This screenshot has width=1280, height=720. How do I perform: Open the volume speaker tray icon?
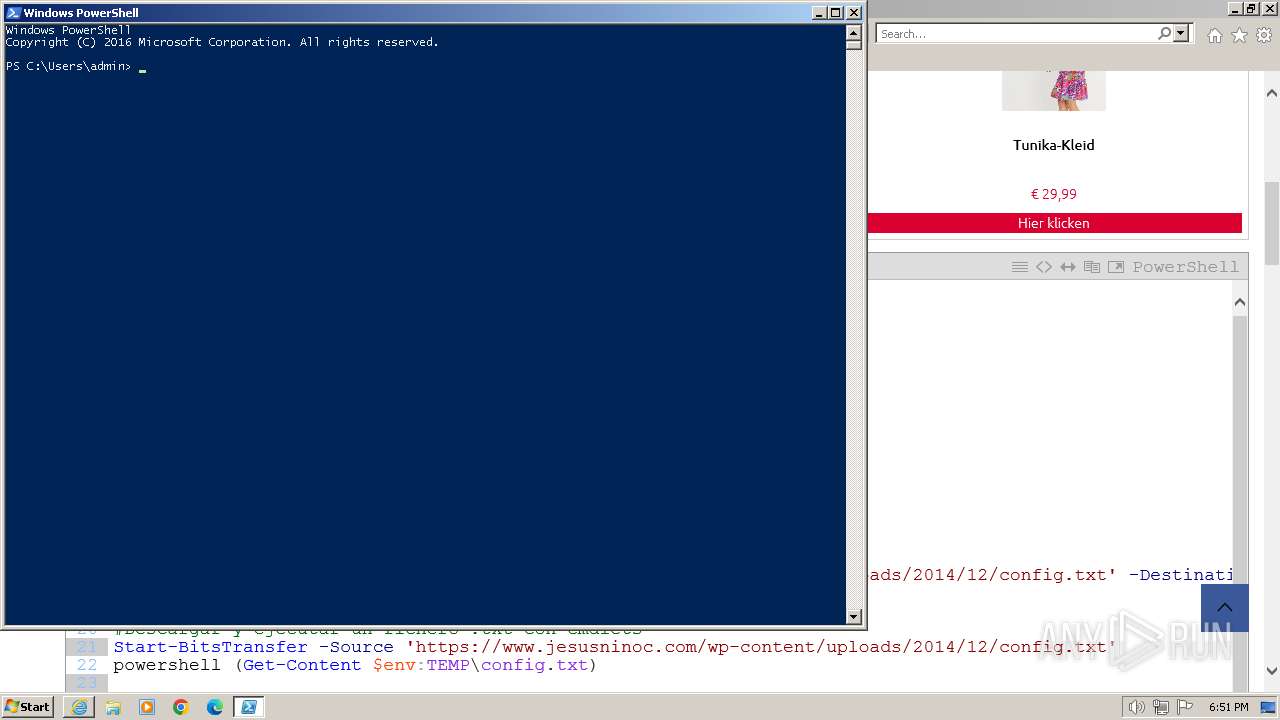click(x=1137, y=707)
